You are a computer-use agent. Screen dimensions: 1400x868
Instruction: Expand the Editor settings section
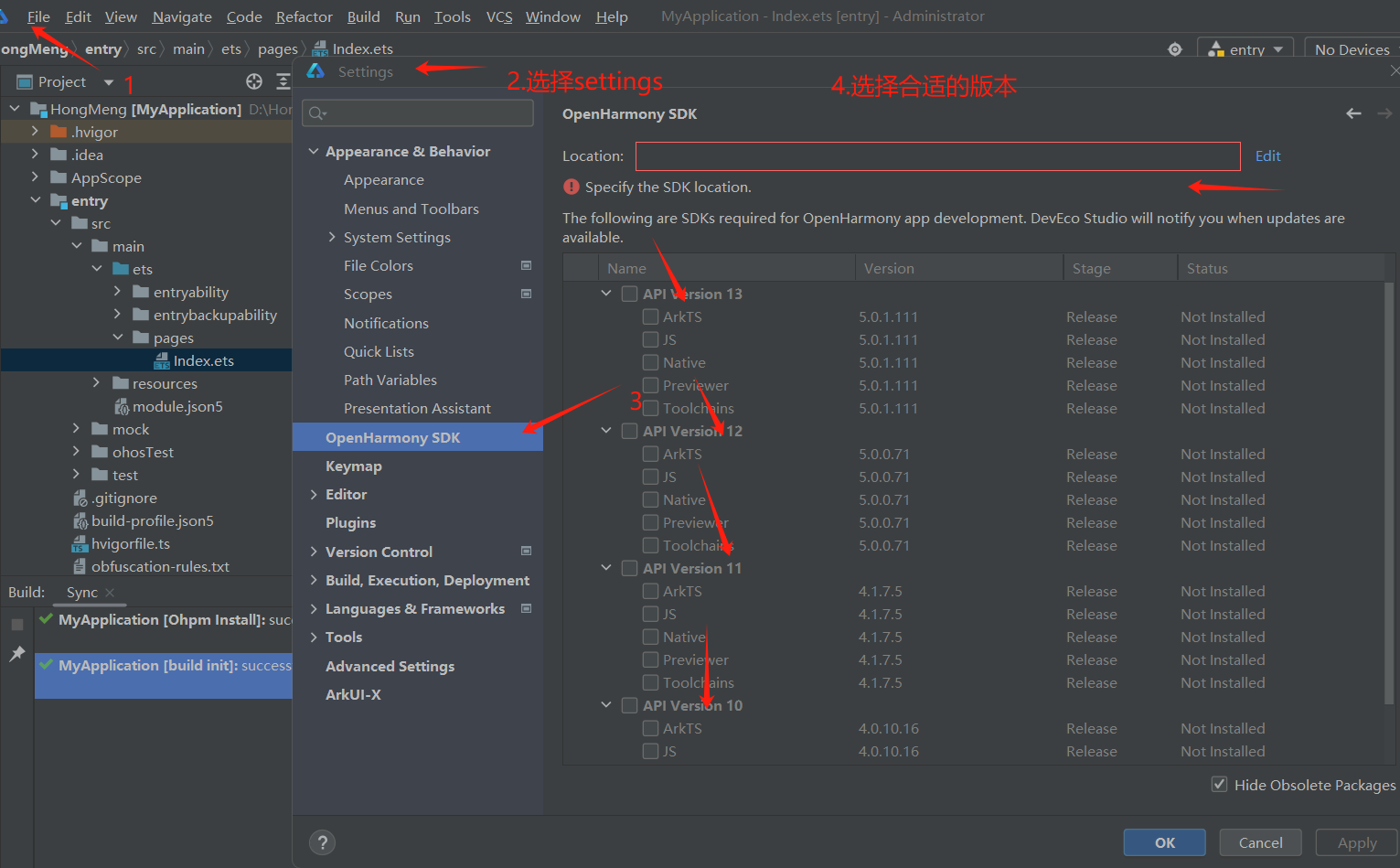[314, 495]
